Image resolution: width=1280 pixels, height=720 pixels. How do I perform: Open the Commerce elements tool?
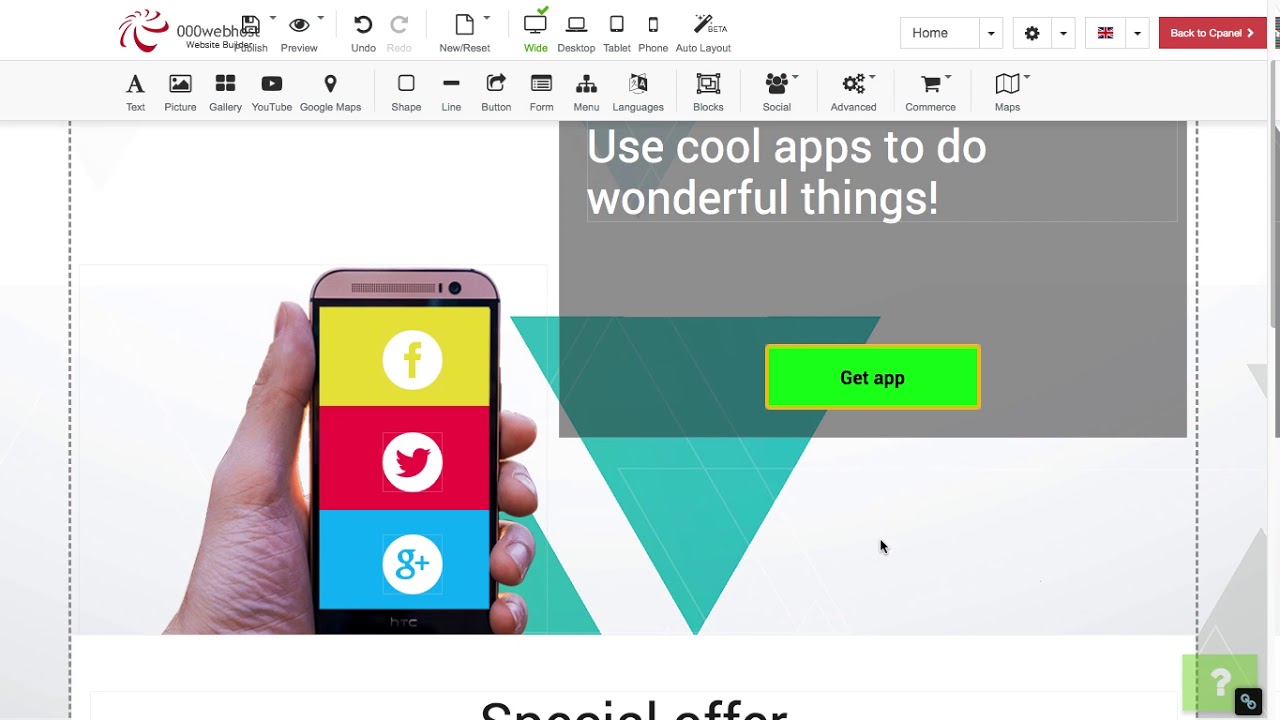tap(930, 92)
